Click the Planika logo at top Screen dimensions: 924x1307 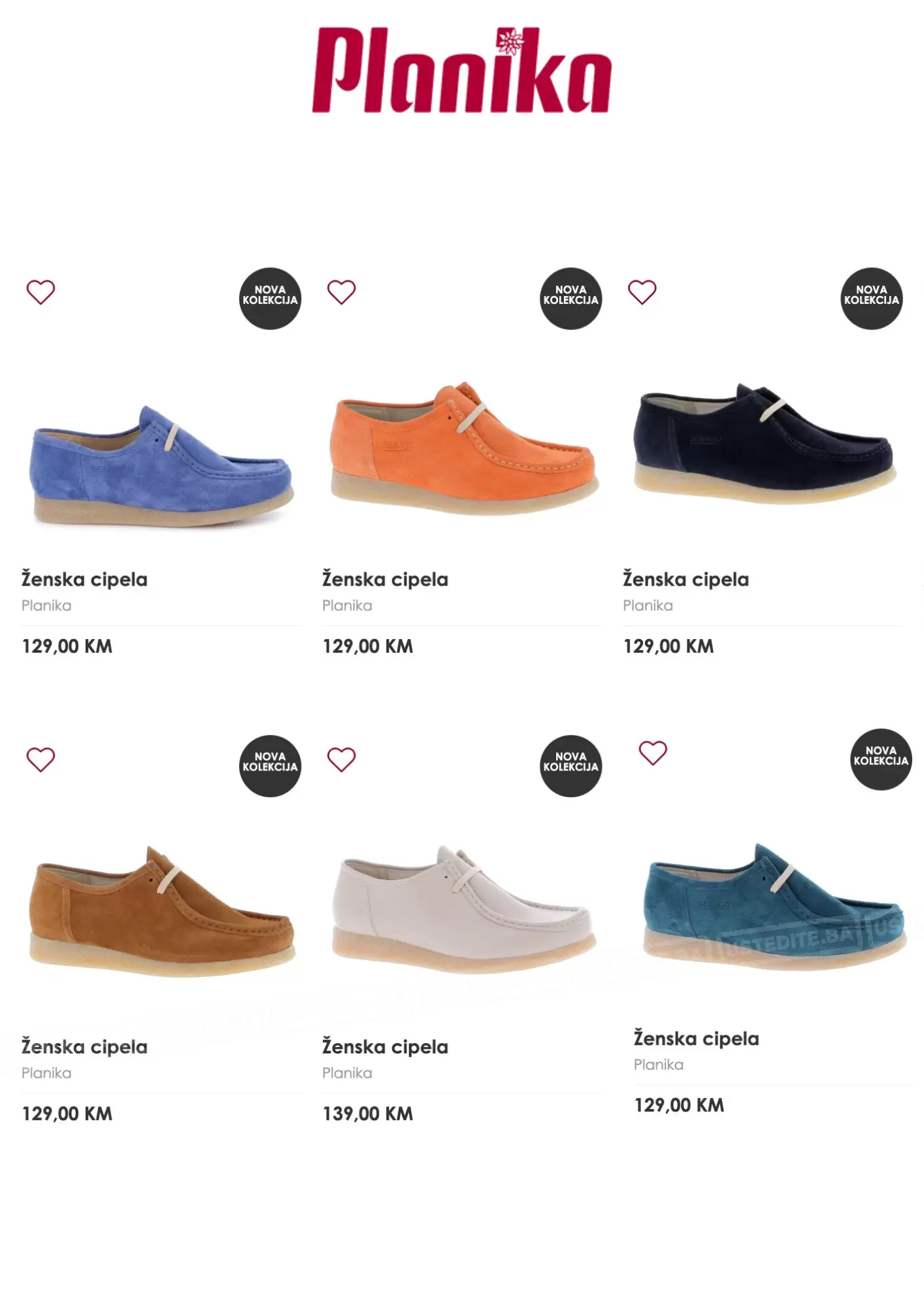461,71
